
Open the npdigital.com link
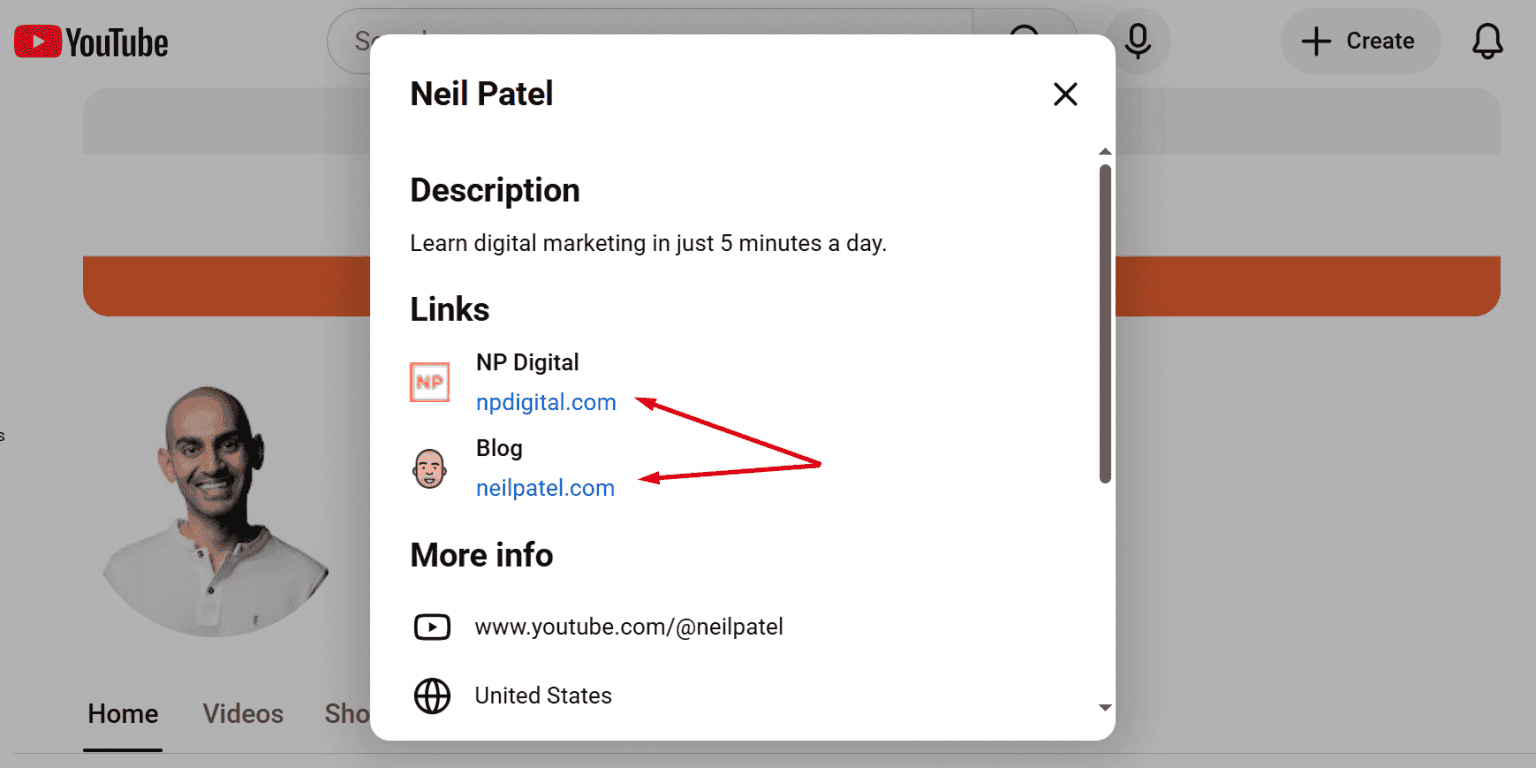546,403
